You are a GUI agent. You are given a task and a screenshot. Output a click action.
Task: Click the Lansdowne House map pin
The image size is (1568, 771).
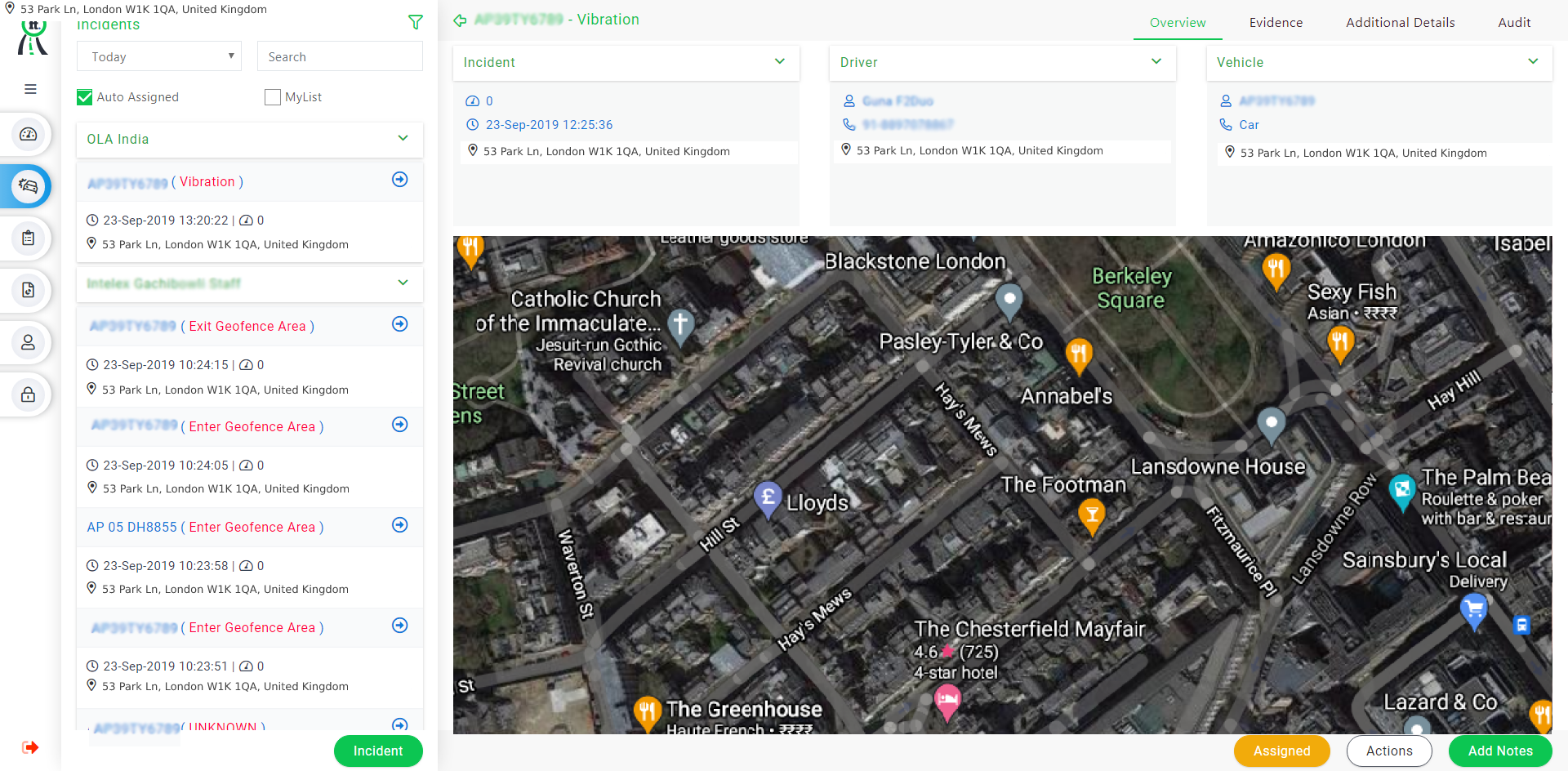pyautogui.click(x=1272, y=426)
